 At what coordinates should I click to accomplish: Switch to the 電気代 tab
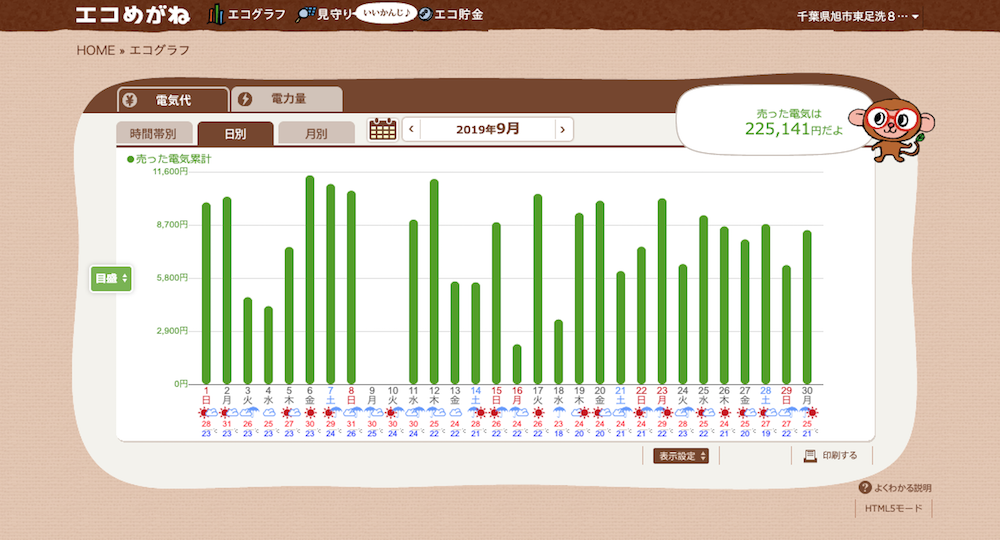pyautogui.click(x=173, y=100)
